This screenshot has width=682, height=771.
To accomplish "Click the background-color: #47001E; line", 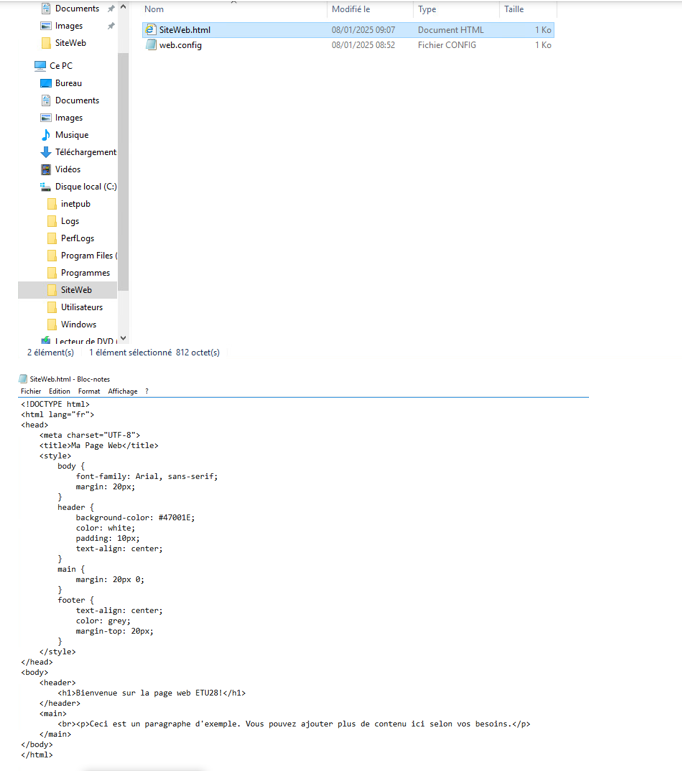I will (135, 518).
